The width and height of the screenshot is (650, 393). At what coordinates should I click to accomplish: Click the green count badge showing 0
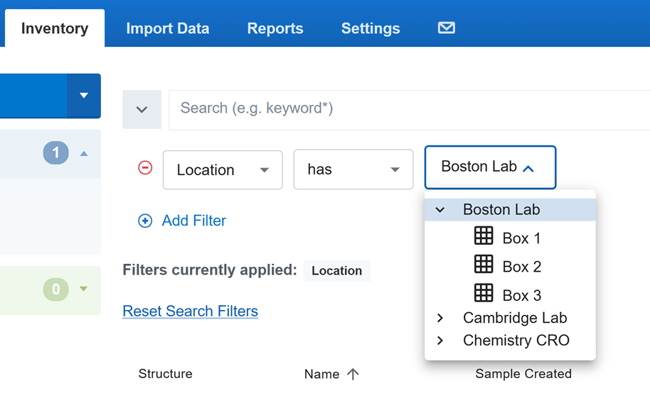[56, 289]
